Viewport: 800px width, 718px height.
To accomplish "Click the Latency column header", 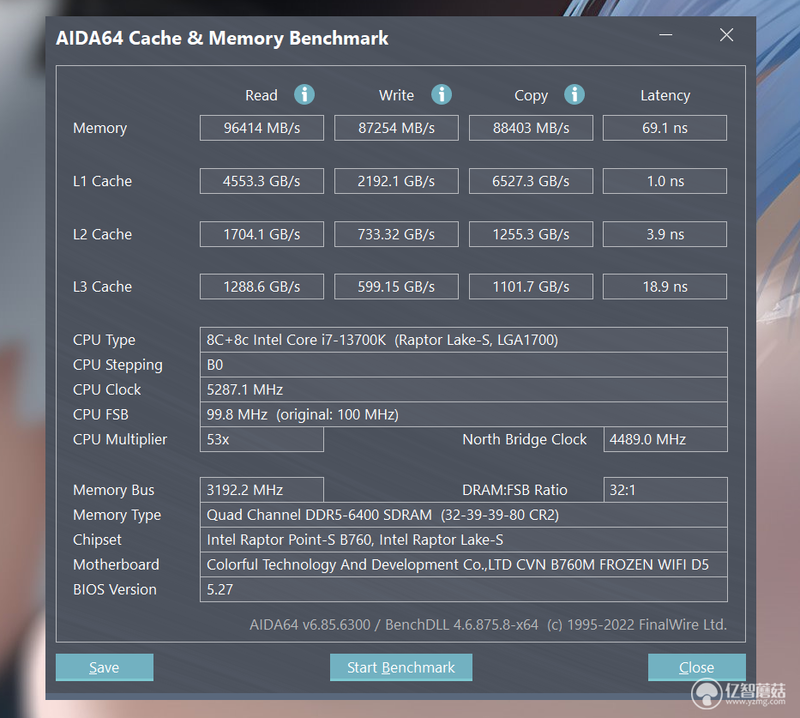I will click(x=665, y=96).
